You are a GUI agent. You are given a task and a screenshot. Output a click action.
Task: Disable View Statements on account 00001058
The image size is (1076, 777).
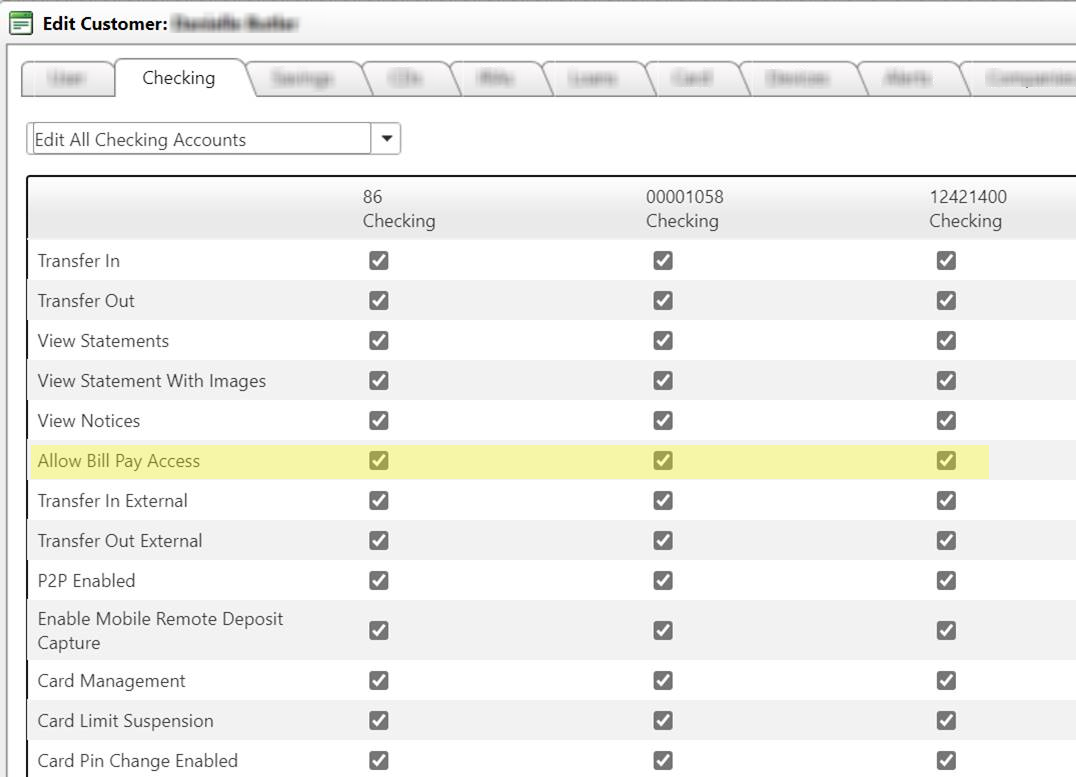(x=663, y=340)
